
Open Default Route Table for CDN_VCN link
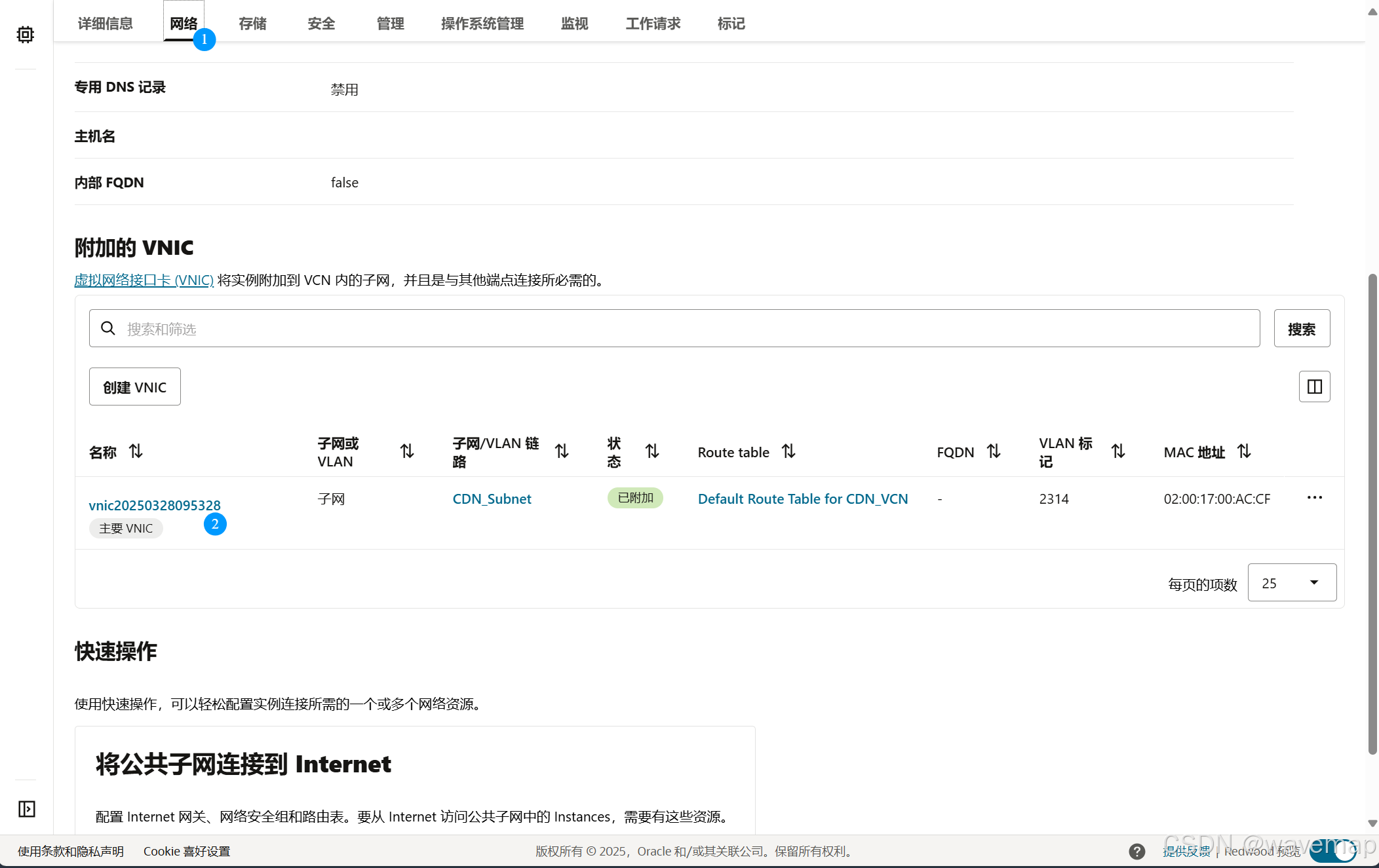[802, 499]
